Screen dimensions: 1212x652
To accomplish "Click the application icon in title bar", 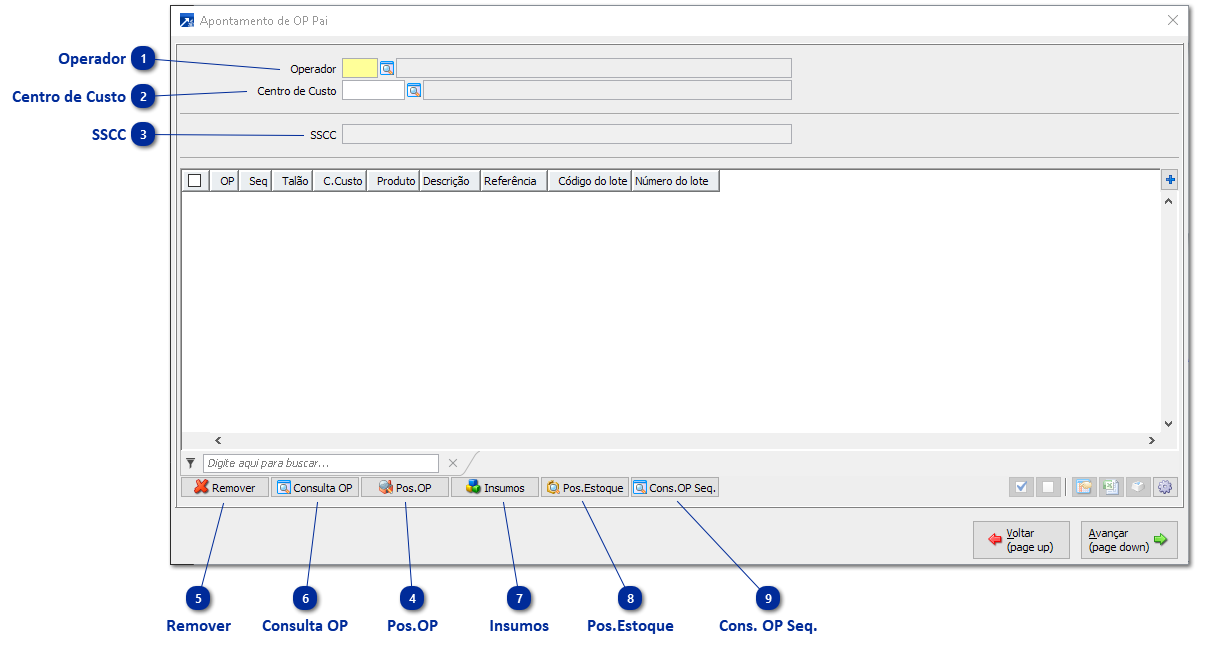I will point(187,20).
